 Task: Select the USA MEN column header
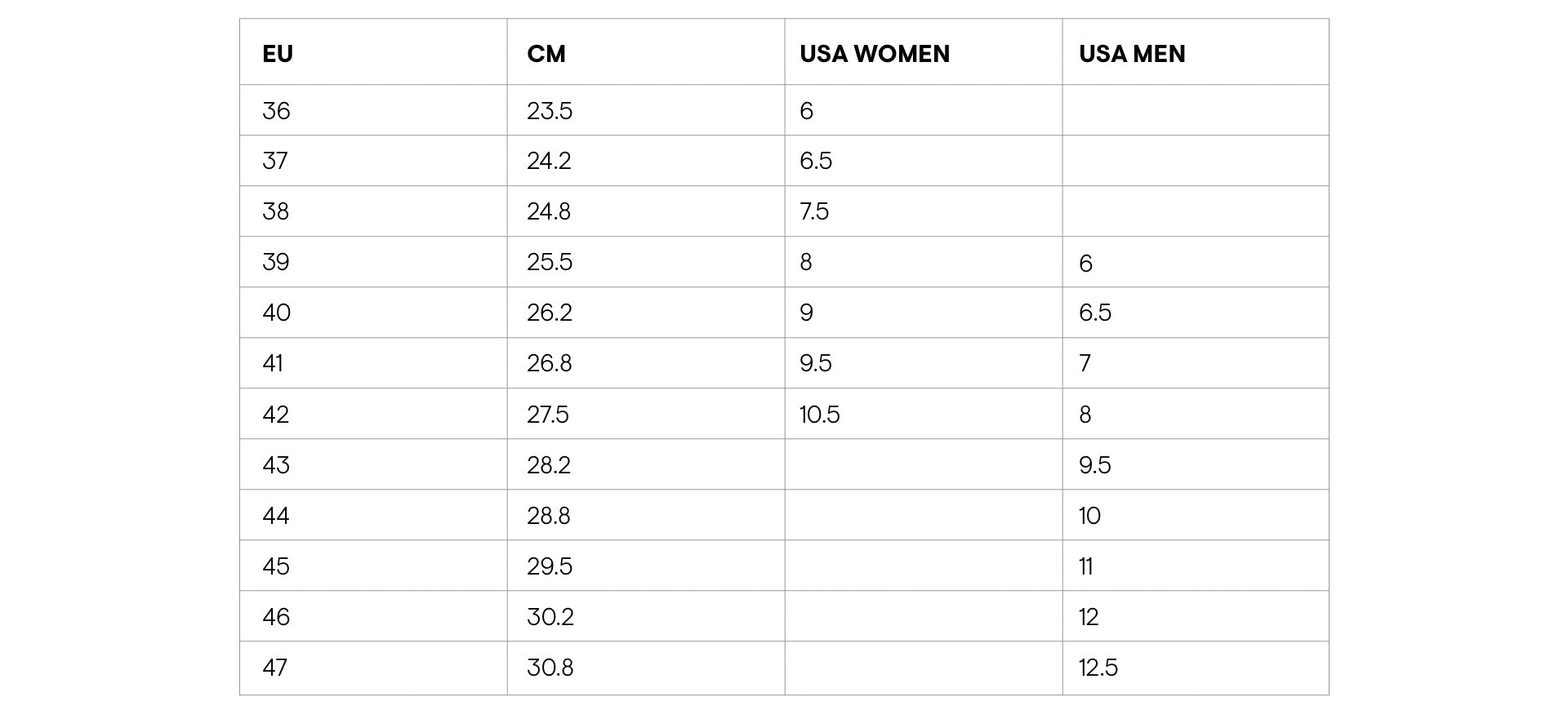(x=1132, y=54)
